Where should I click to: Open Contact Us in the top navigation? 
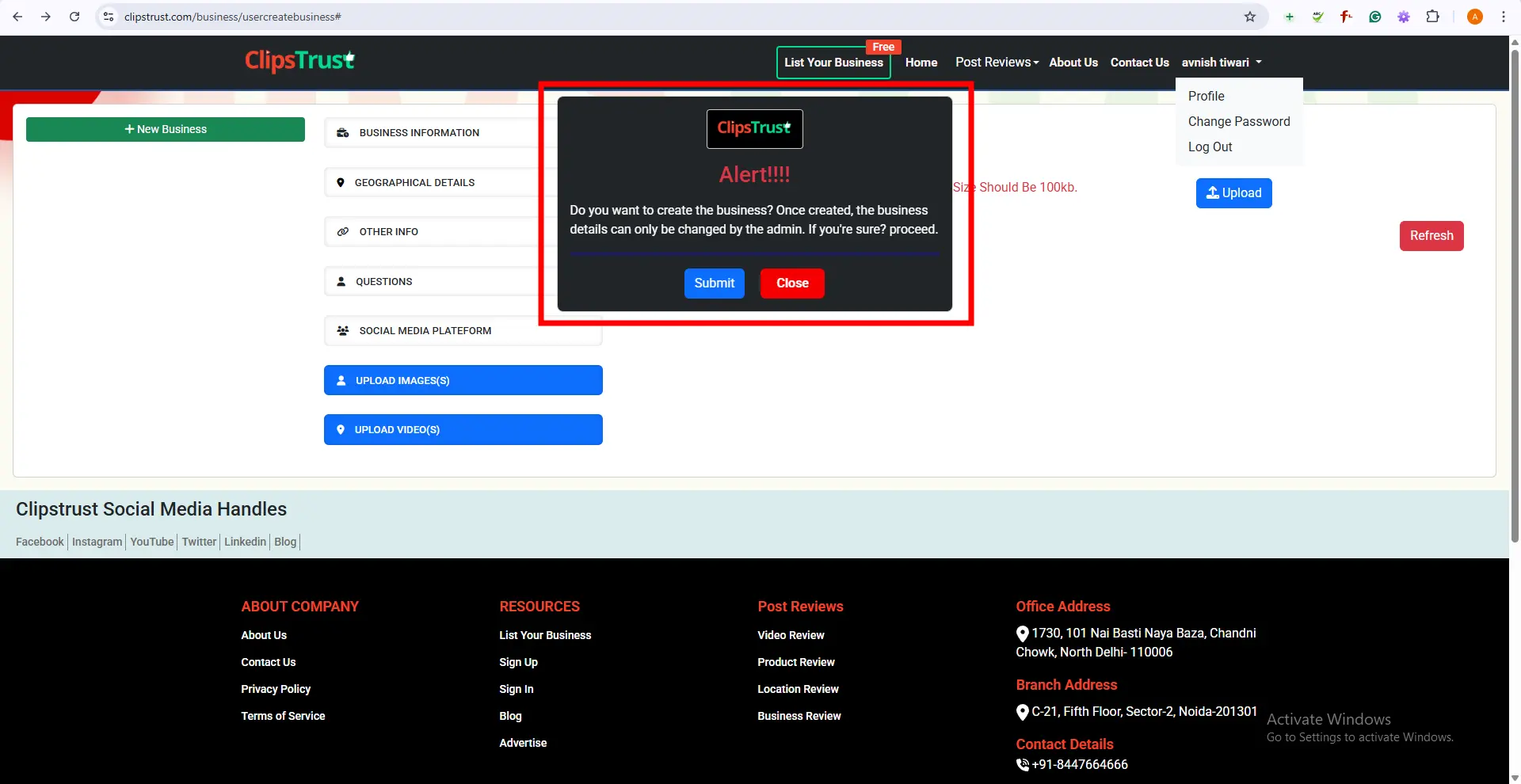pos(1139,63)
